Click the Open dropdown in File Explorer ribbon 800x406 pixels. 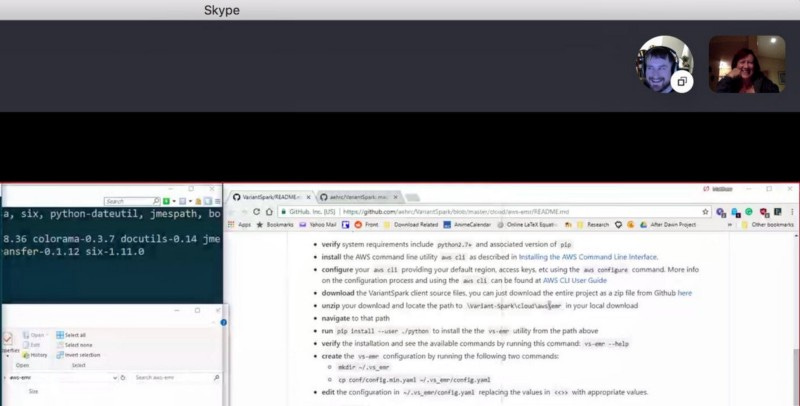(x=36, y=335)
